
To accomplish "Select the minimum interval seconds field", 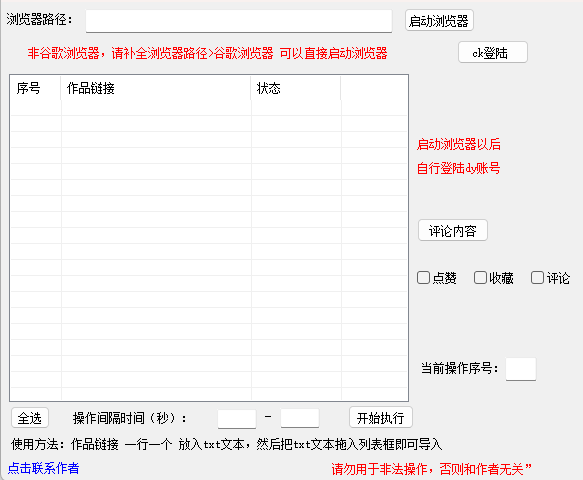I will click(x=237, y=419).
